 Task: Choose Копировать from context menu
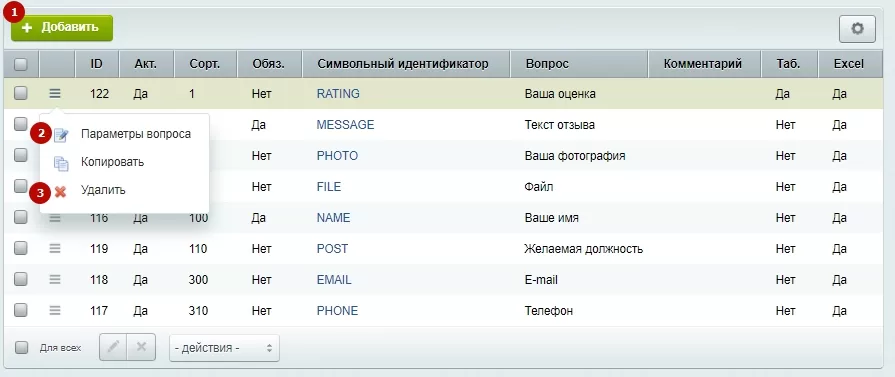pos(112,162)
